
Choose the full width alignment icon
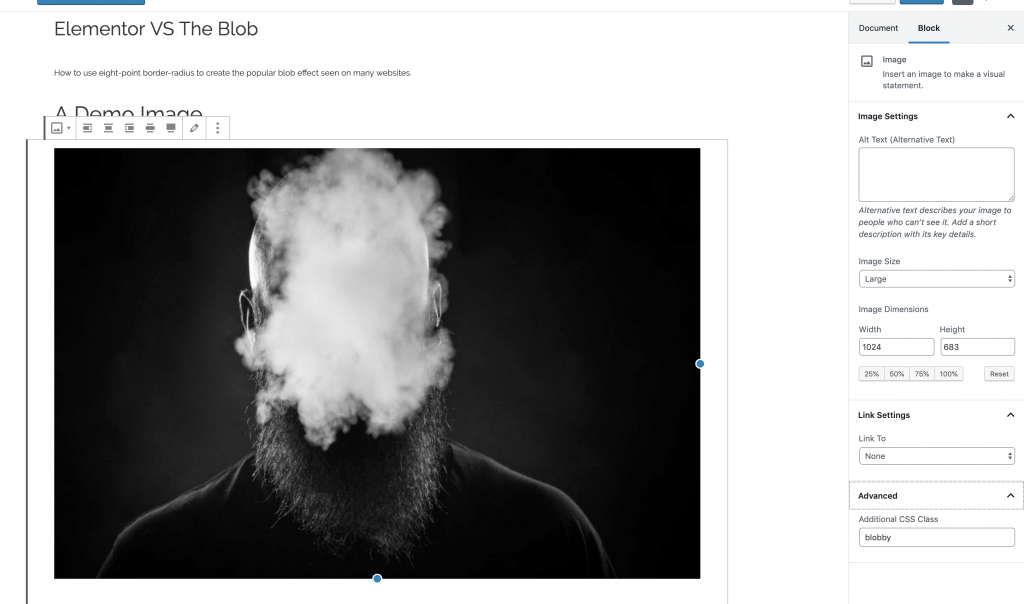(x=171, y=128)
